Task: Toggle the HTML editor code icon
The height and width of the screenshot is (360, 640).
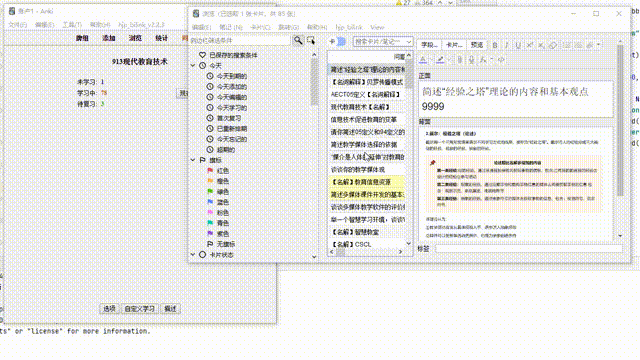Action: click(501, 60)
